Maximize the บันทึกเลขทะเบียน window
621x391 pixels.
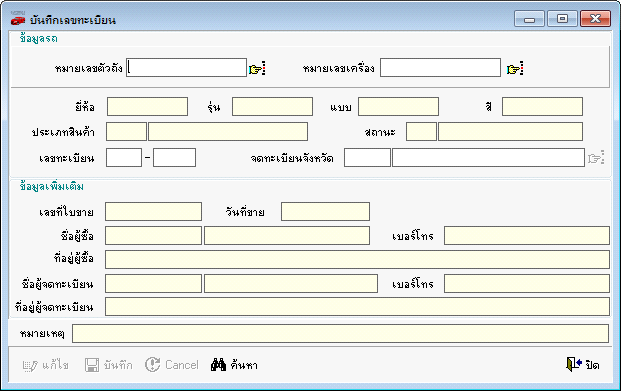tap(562, 19)
